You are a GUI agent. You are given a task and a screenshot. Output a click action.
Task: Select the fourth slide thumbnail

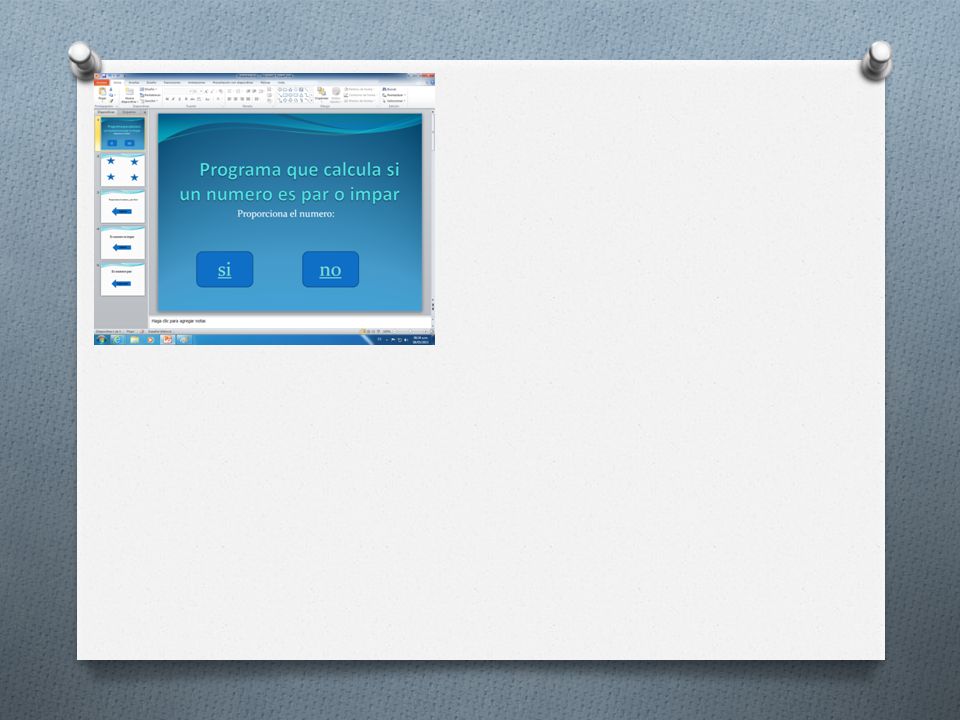point(123,243)
